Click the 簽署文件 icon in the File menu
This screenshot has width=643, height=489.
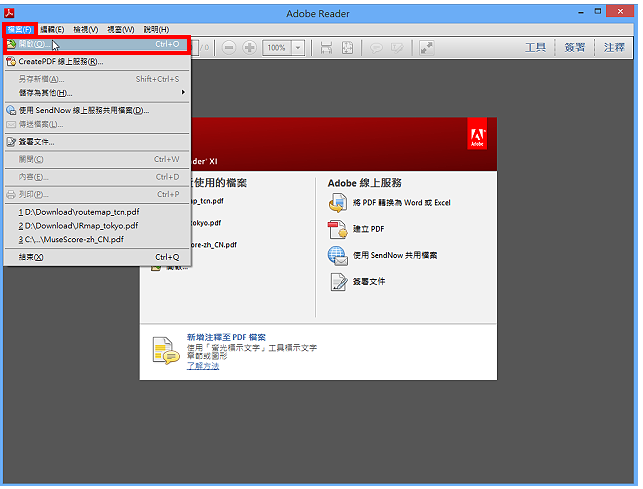click(11, 142)
